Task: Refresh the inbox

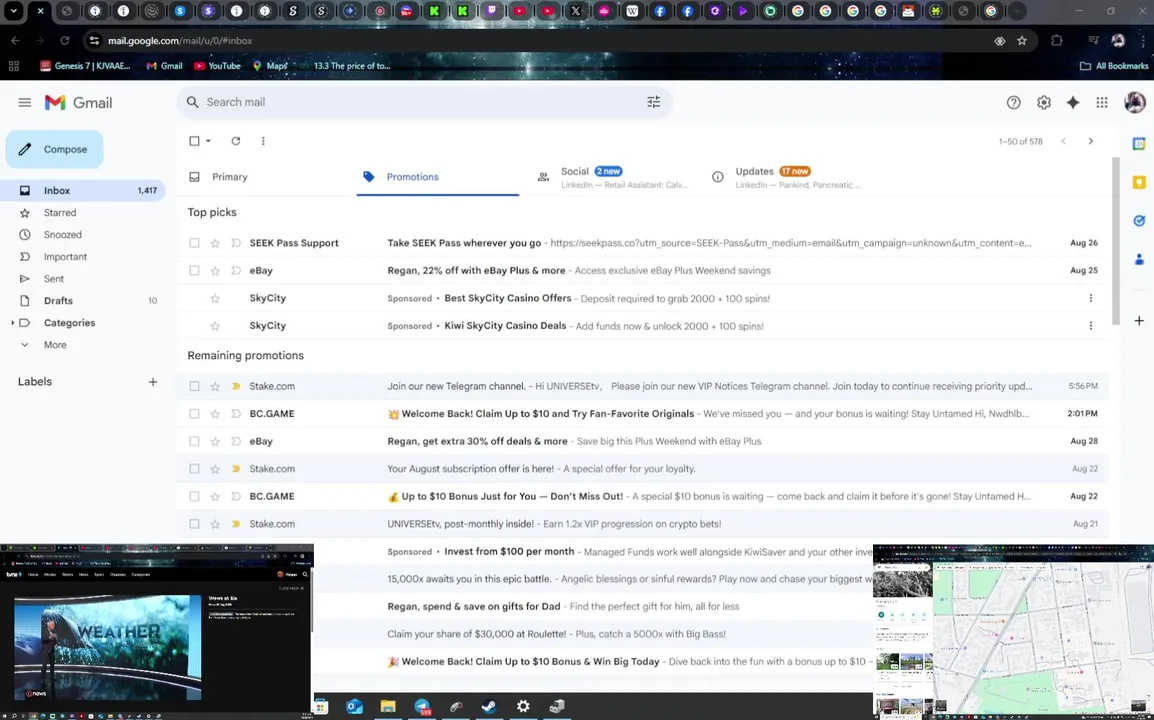Action: tap(236, 141)
